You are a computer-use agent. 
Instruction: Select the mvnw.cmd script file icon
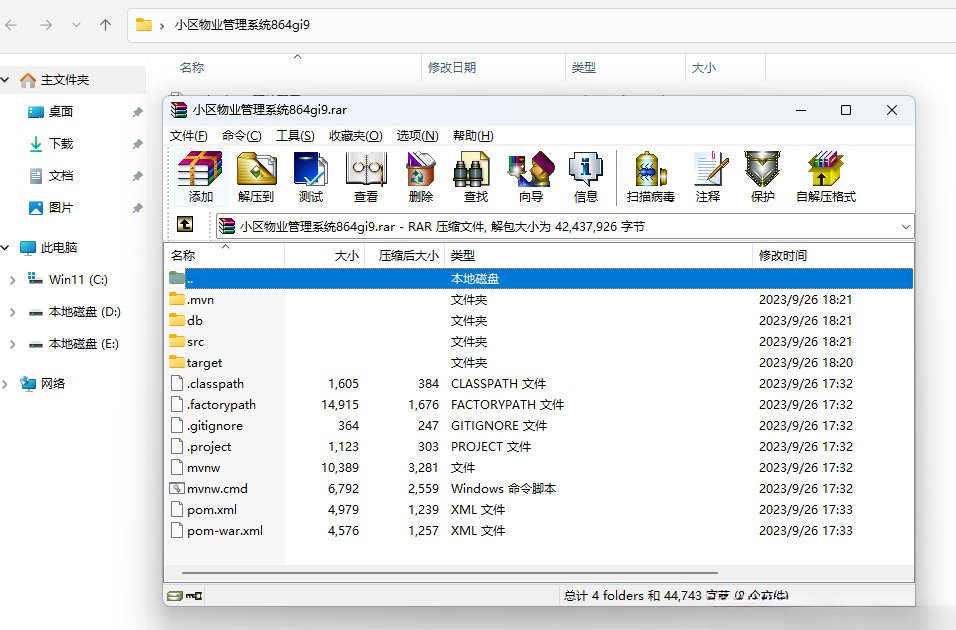[177, 488]
